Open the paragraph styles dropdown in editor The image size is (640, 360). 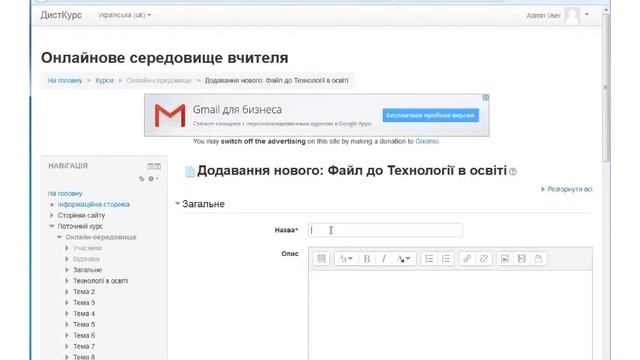(346, 258)
